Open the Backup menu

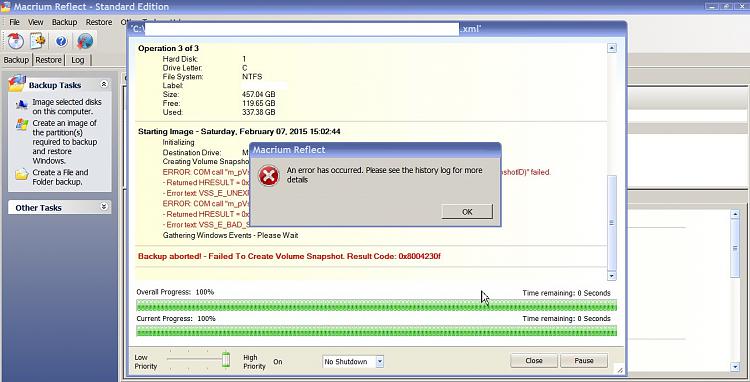point(64,22)
